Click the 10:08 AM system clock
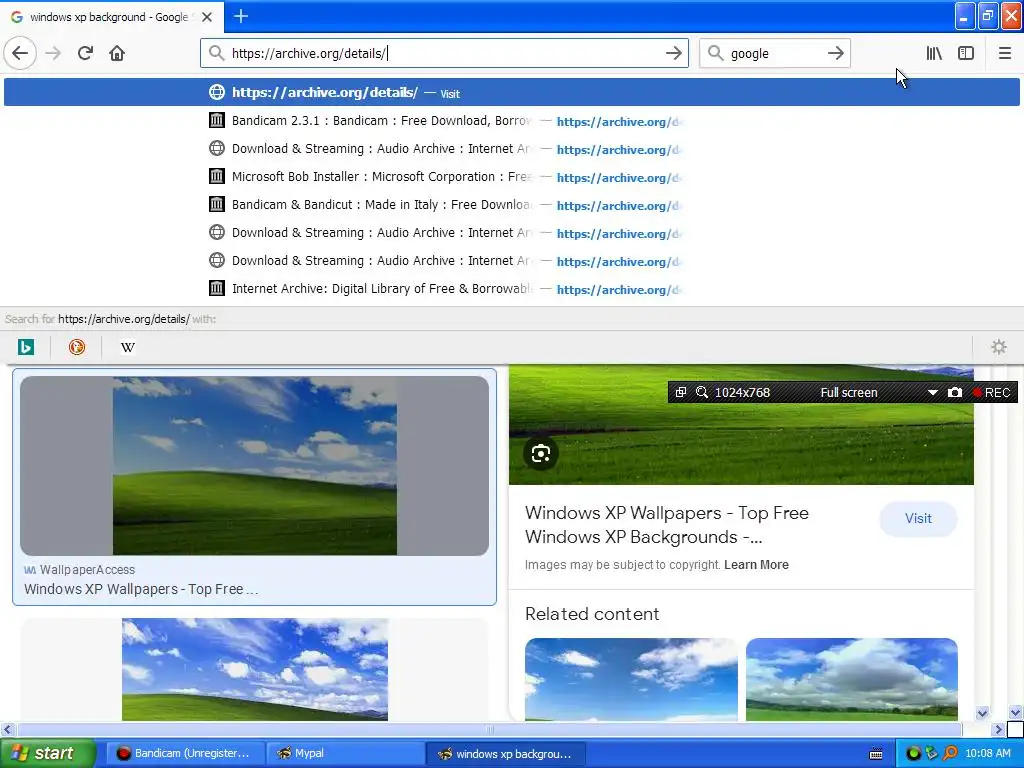The height and width of the screenshot is (768, 1024). [x=987, y=753]
